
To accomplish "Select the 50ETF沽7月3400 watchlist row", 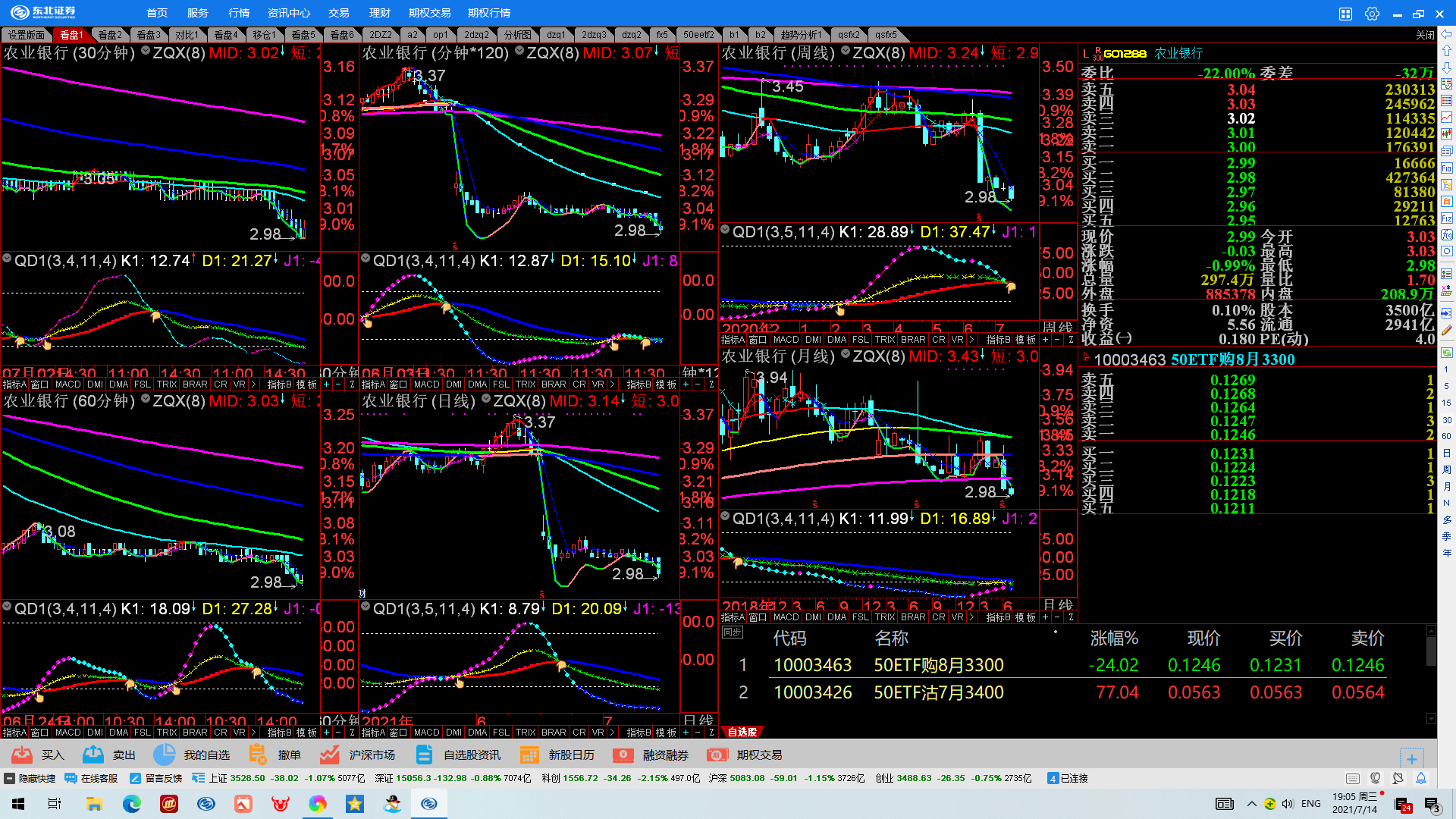I will (x=938, y=692).
